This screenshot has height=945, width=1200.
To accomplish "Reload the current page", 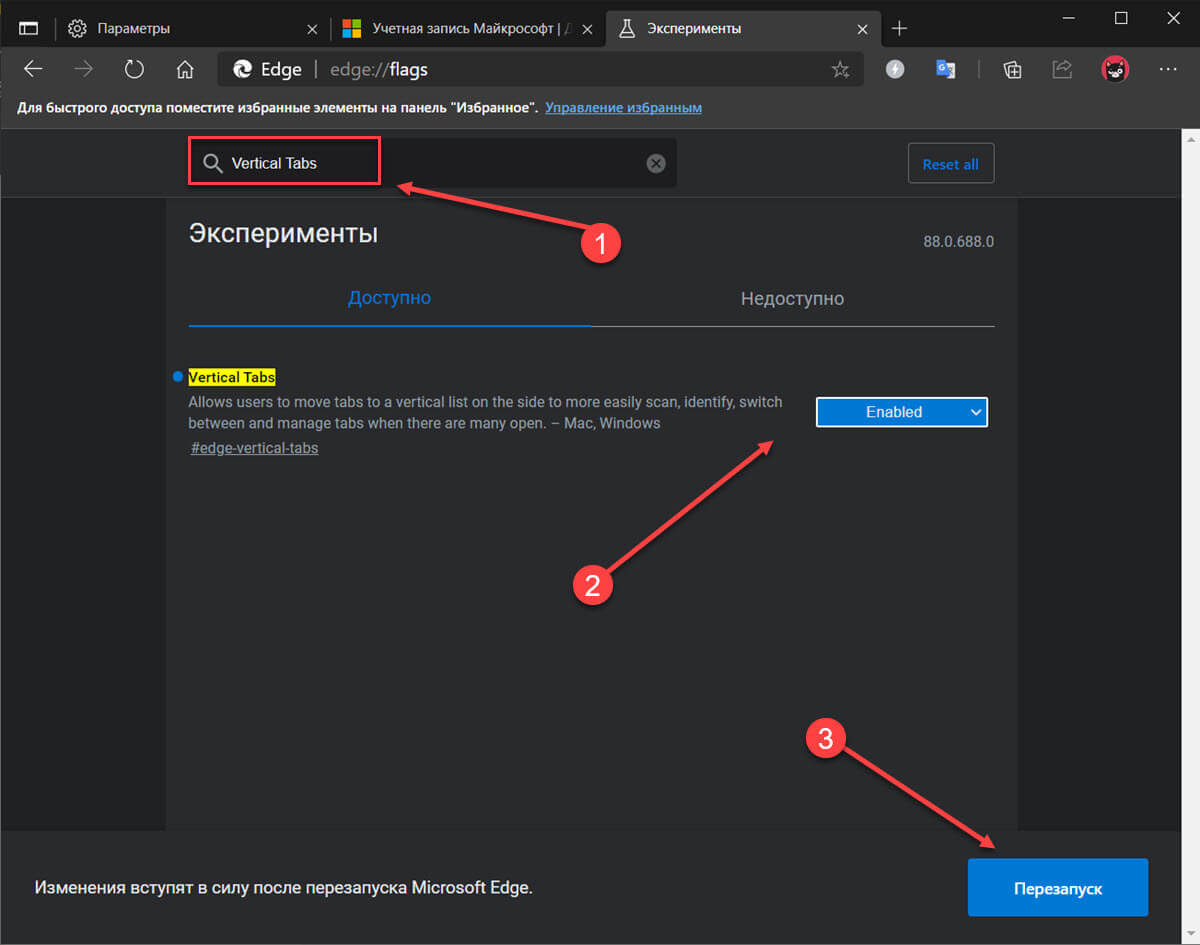I will pos(134,69).
